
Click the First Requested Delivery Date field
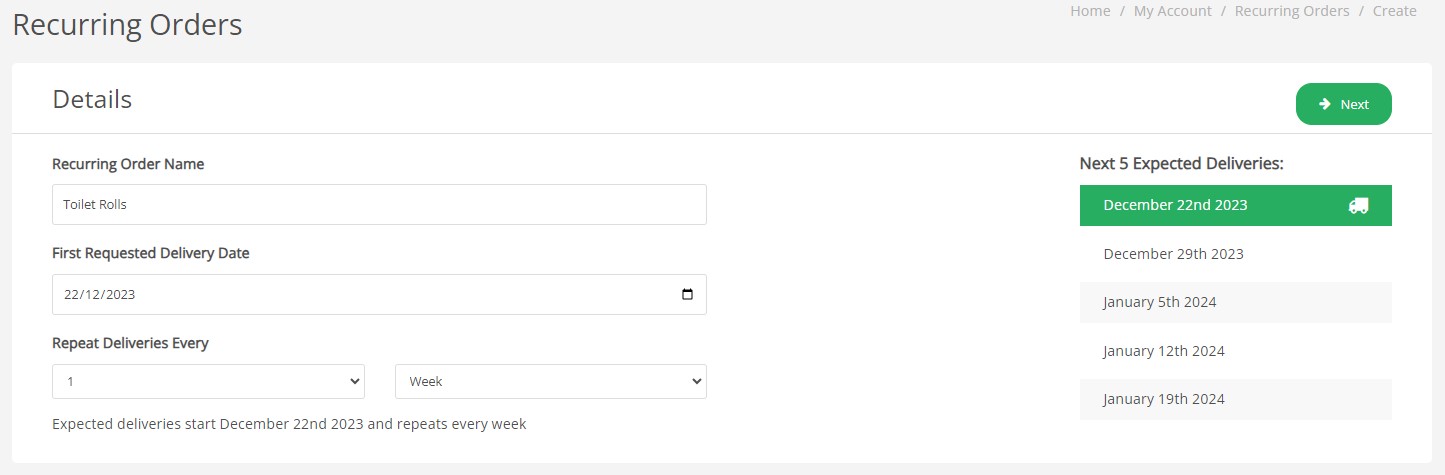[360, 295]
